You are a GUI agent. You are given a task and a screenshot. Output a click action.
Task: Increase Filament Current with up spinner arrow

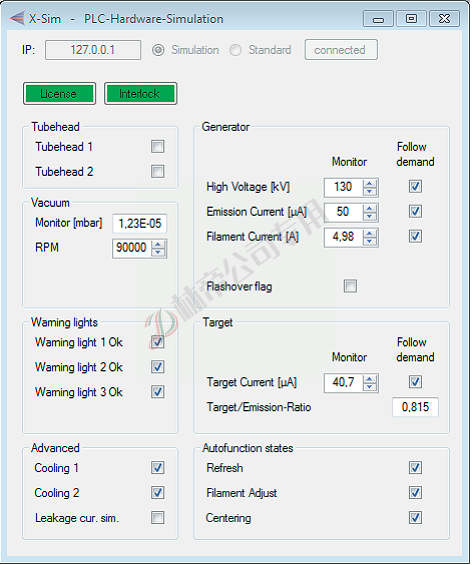(x=369, y=233)
